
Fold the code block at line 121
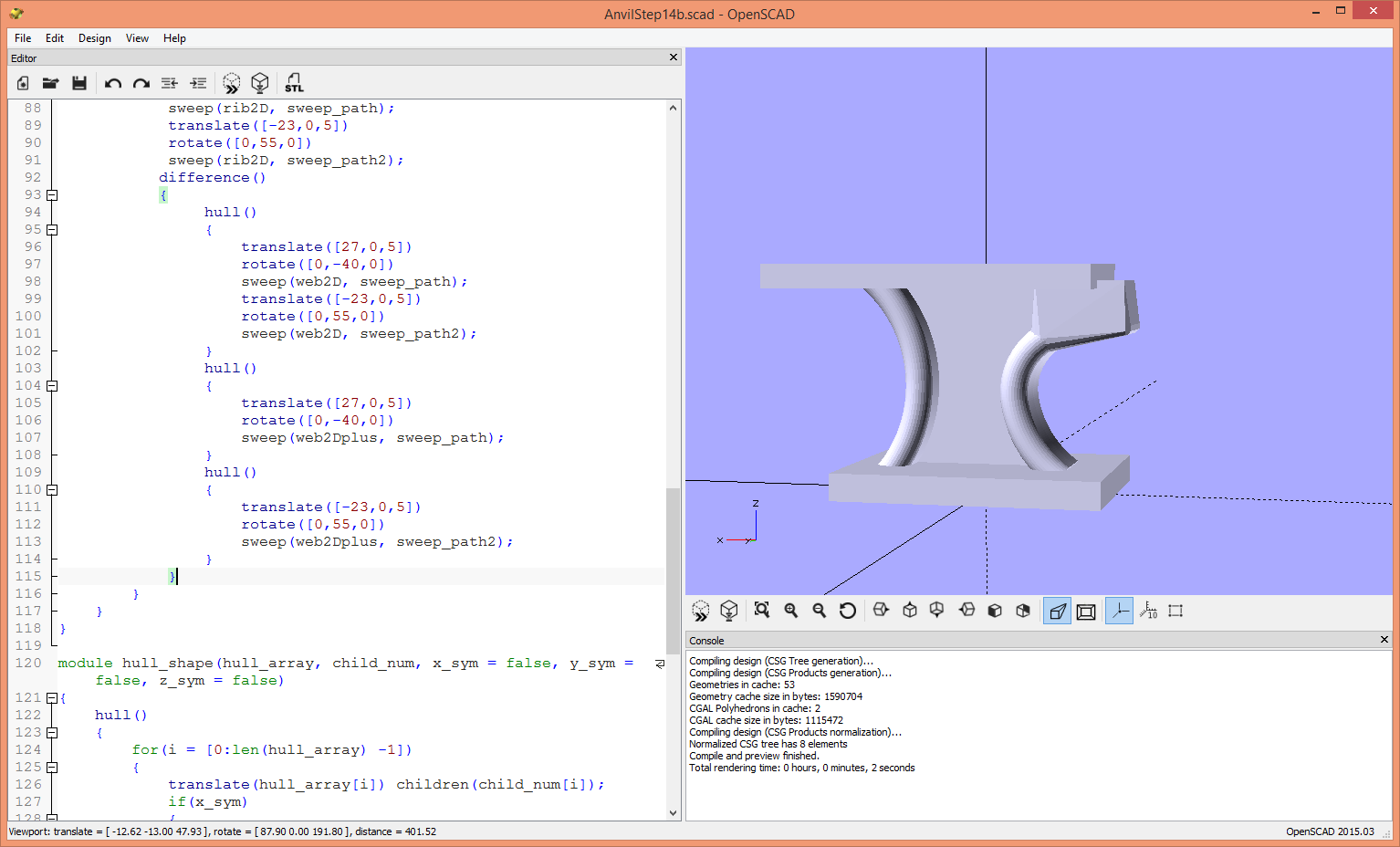pyautogui.click(x=51, y=698)
